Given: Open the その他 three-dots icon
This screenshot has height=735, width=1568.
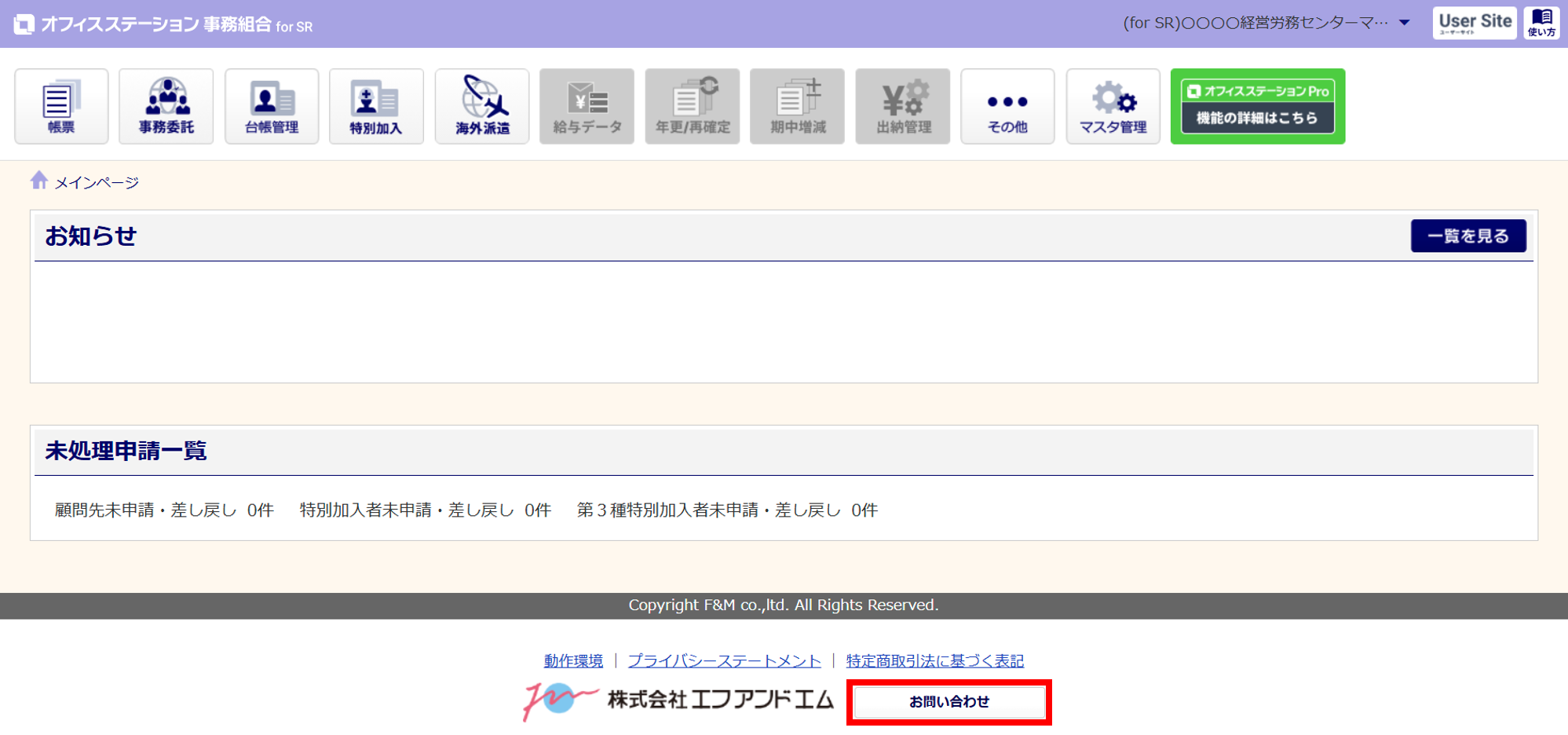Looking at the screenshot, I should pos(1007,106).
